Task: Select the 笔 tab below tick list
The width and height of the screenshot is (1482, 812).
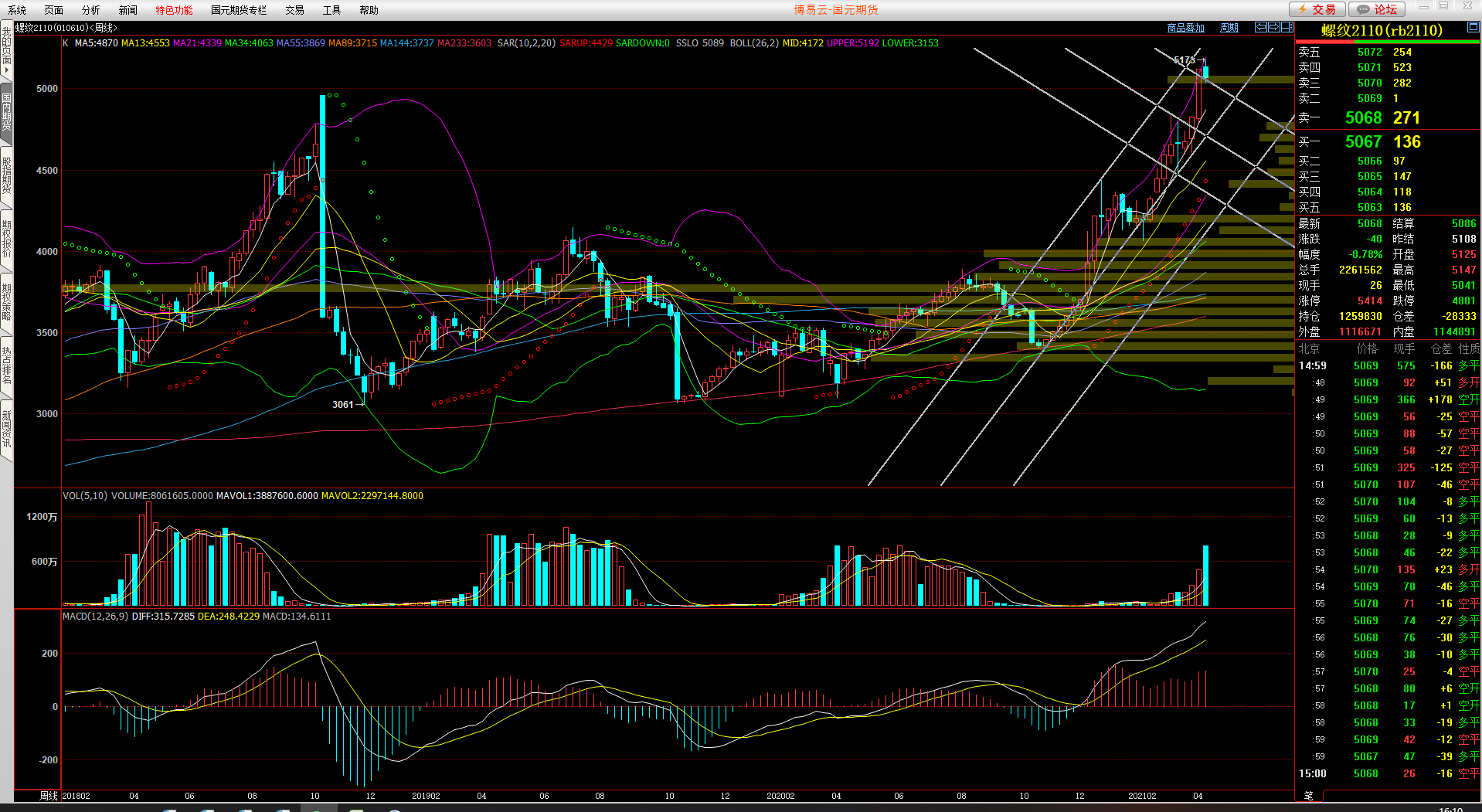Action: pyautogui.click(x=1308, y=796)
